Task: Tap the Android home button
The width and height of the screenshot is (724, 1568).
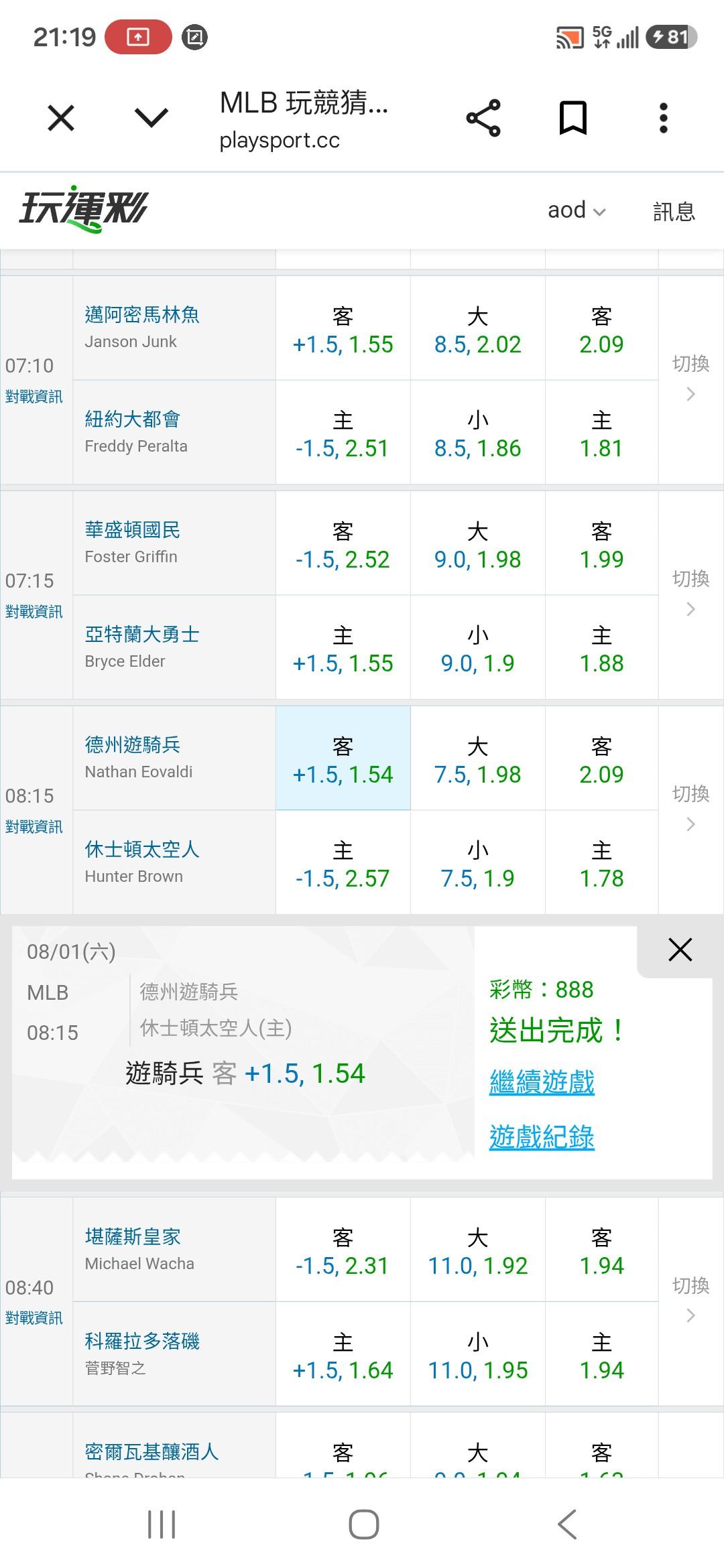Action: pyautogui.click(x=363, y=1524)
